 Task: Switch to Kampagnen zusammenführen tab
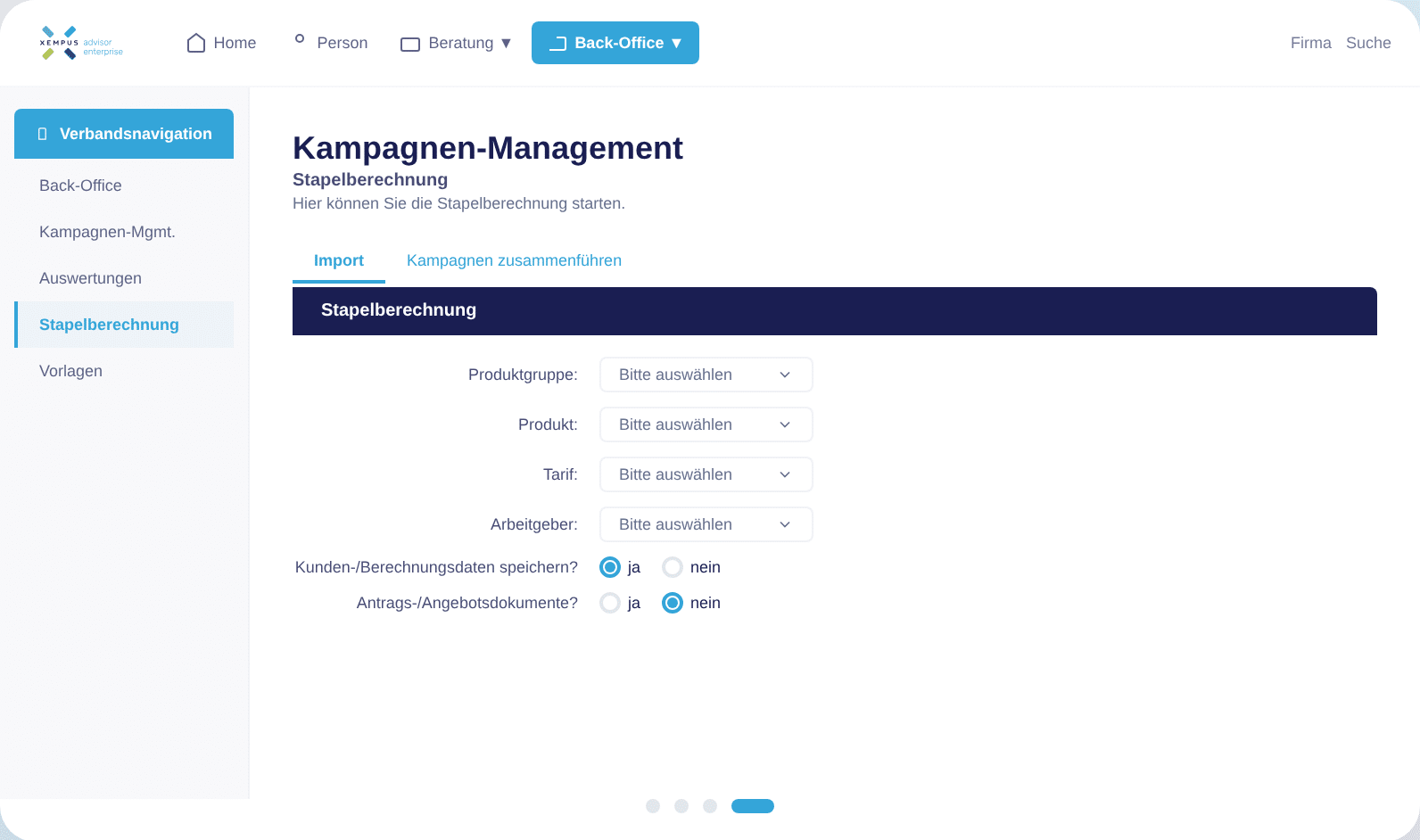[x=514, y=260]
